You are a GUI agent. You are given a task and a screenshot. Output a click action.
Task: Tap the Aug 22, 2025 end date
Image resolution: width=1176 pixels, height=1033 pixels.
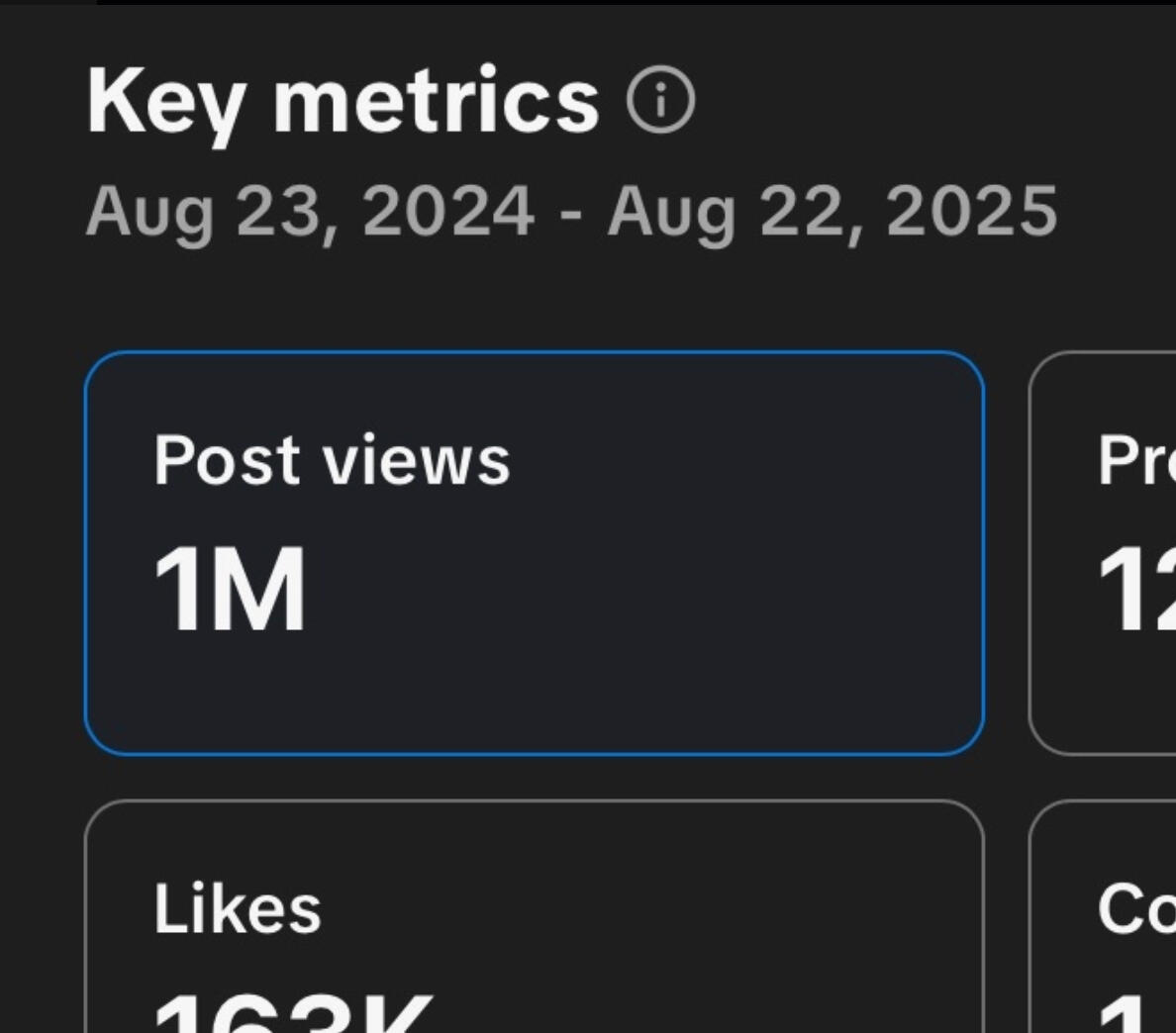pyautogui.click(x=832, y=212)
